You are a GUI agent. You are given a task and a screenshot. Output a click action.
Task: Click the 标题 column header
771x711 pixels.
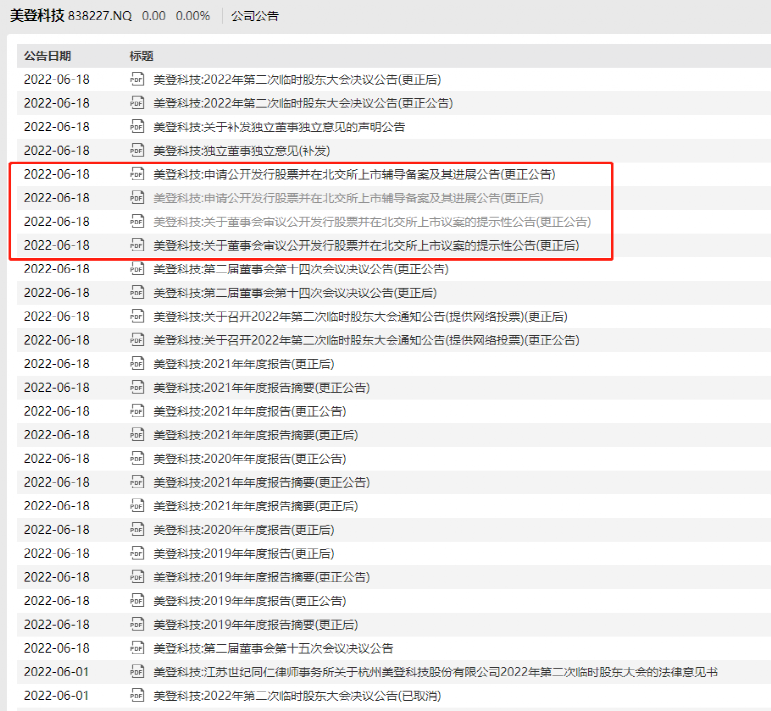pos(142,55)
